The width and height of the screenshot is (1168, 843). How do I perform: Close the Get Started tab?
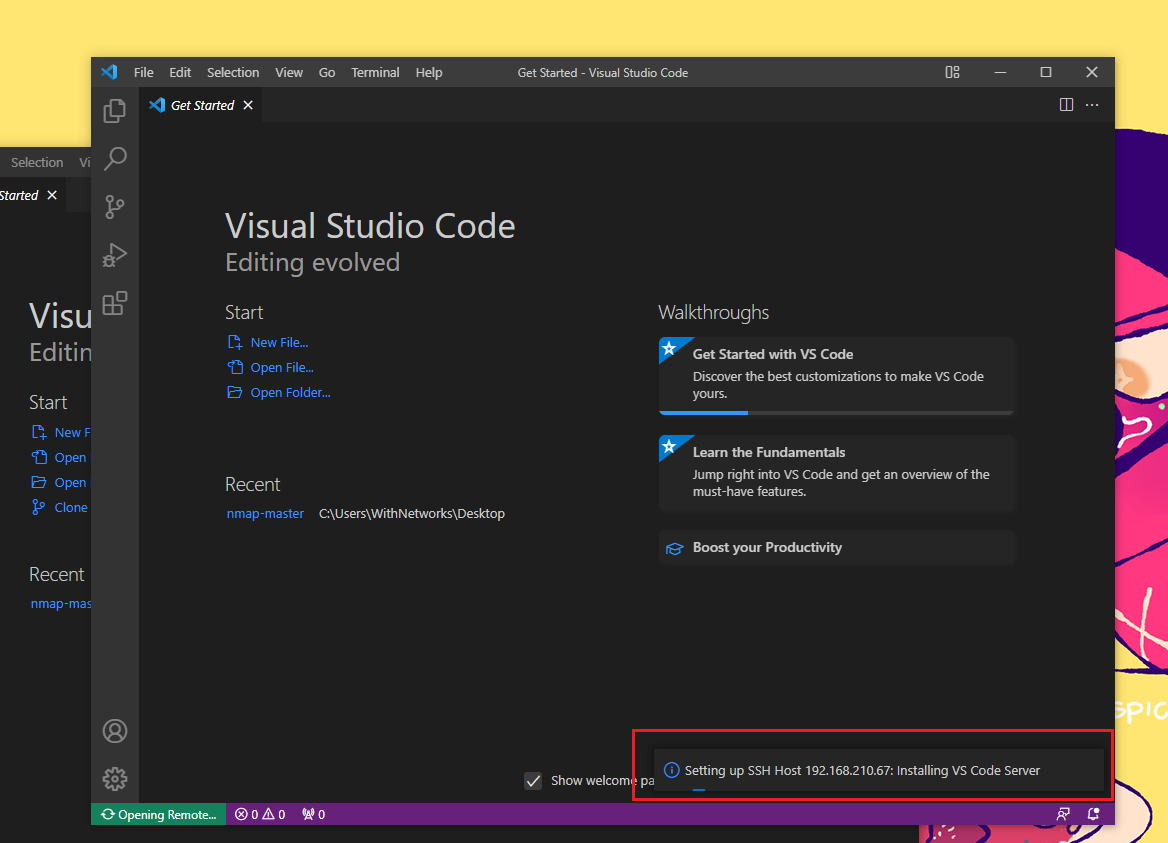click(x=248, y=105)
